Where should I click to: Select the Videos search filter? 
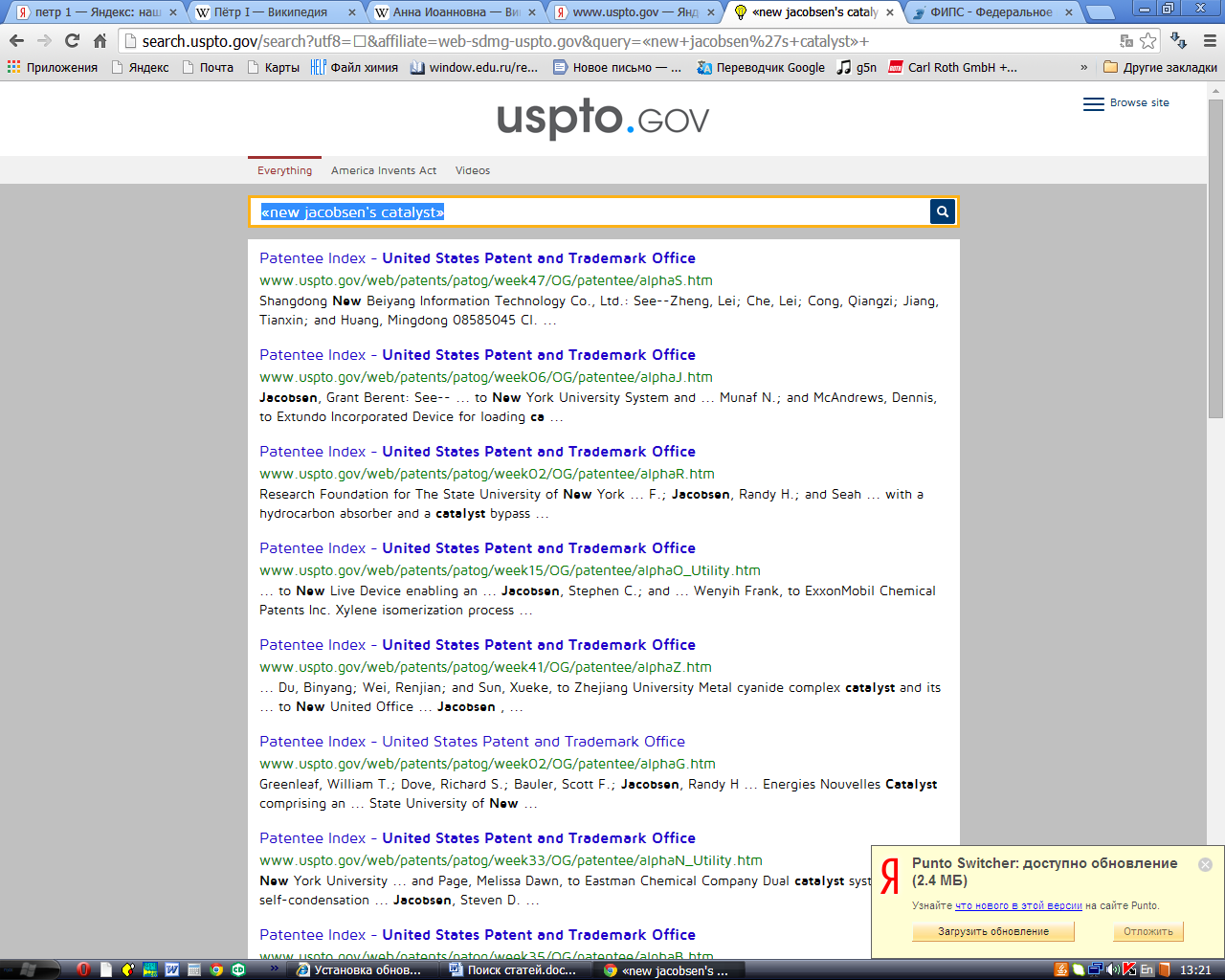[x=473, y=170]
